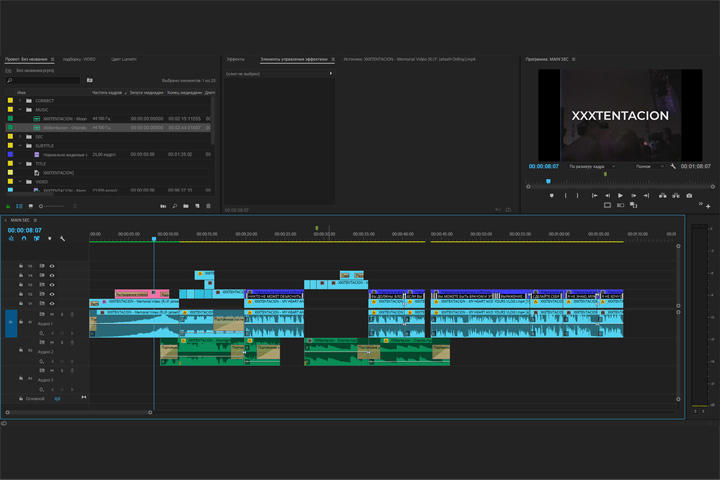The height and width of the screenshot is (480, 720).
Task: Collapse the TITLE bin
Action: [20, 164]
